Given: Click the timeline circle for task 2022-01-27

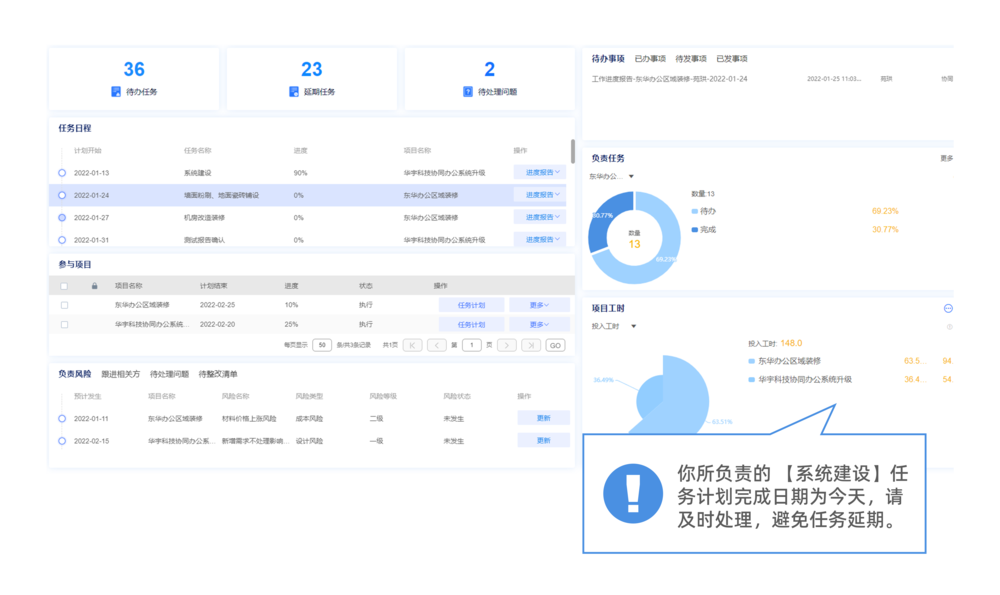Looking at the screenshot, I should (x=62, y=217).
